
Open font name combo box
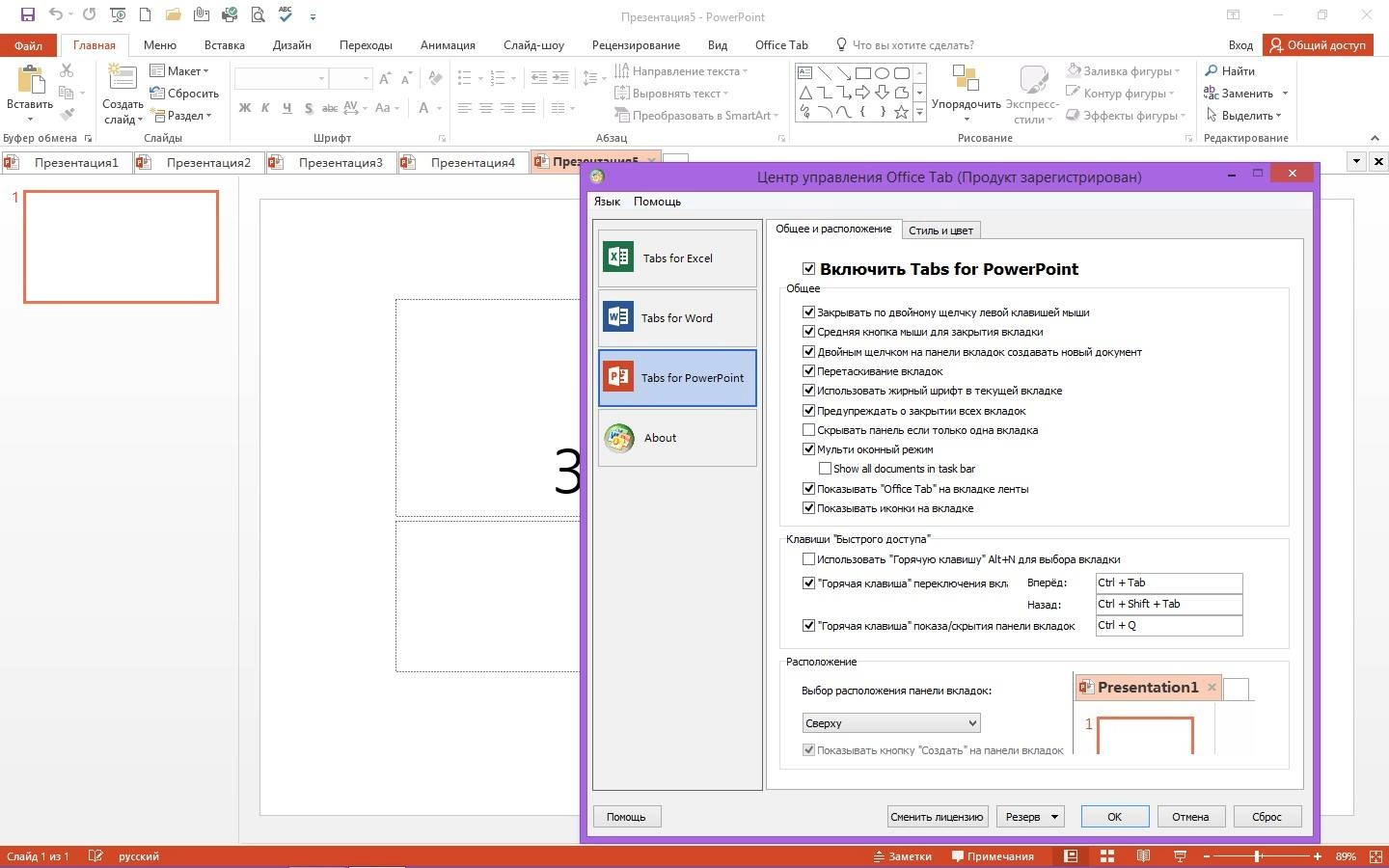click(282, 78)
